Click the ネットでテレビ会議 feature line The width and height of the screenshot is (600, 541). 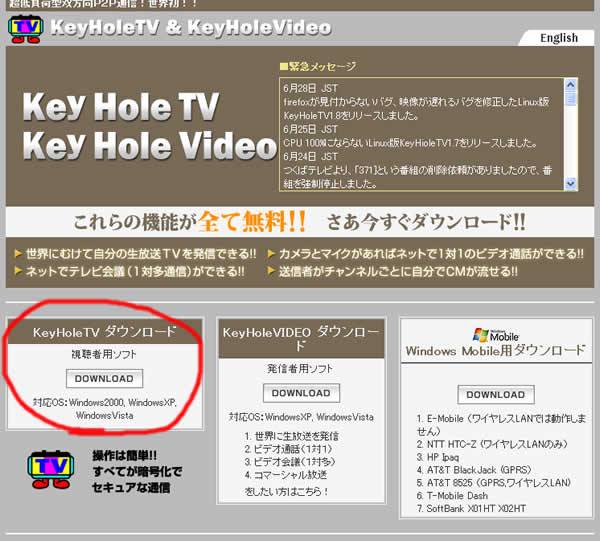[129, 271]
